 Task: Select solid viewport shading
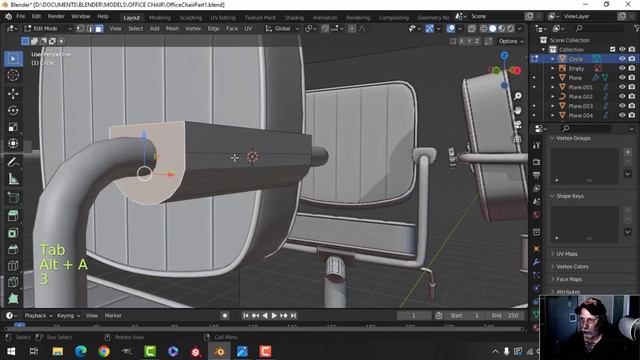click(x=493, y=29)
